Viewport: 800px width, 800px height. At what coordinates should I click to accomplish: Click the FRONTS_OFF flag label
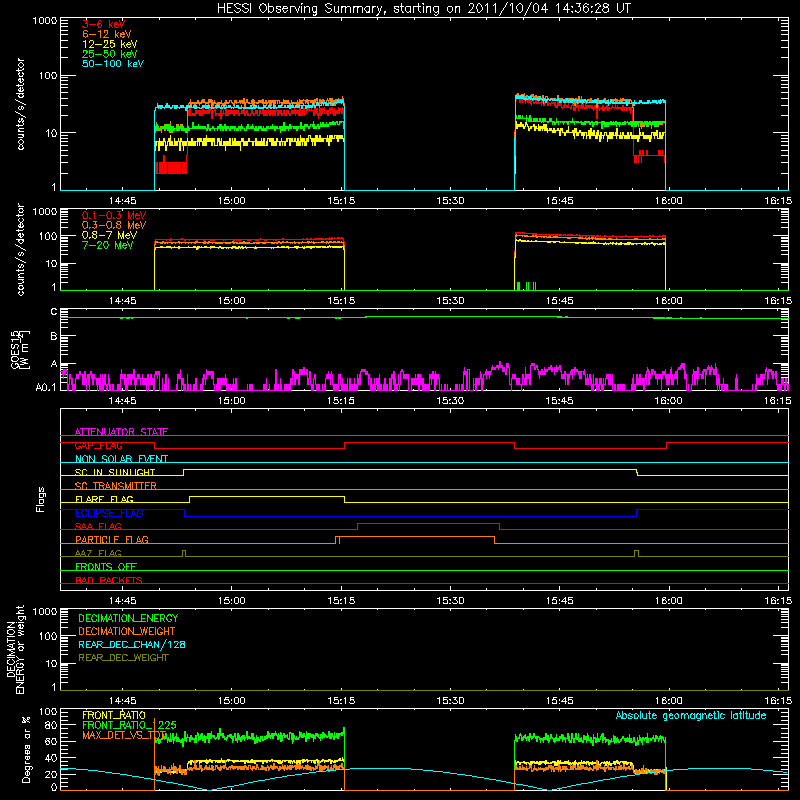tap(106, 566)
